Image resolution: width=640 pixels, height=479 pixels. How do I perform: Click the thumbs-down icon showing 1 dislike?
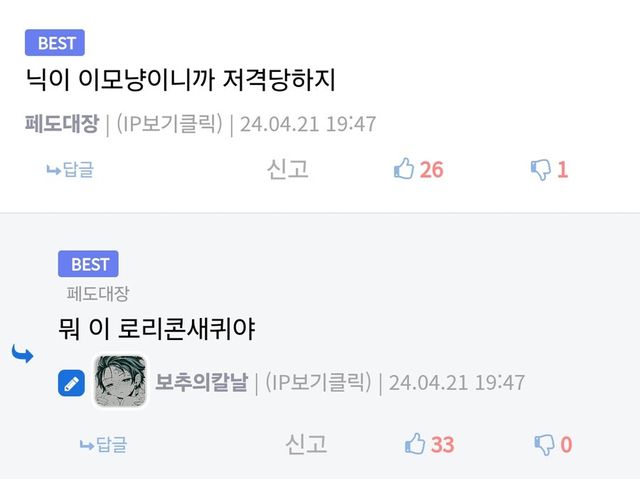pyautogui.click(x=541, y=170)
